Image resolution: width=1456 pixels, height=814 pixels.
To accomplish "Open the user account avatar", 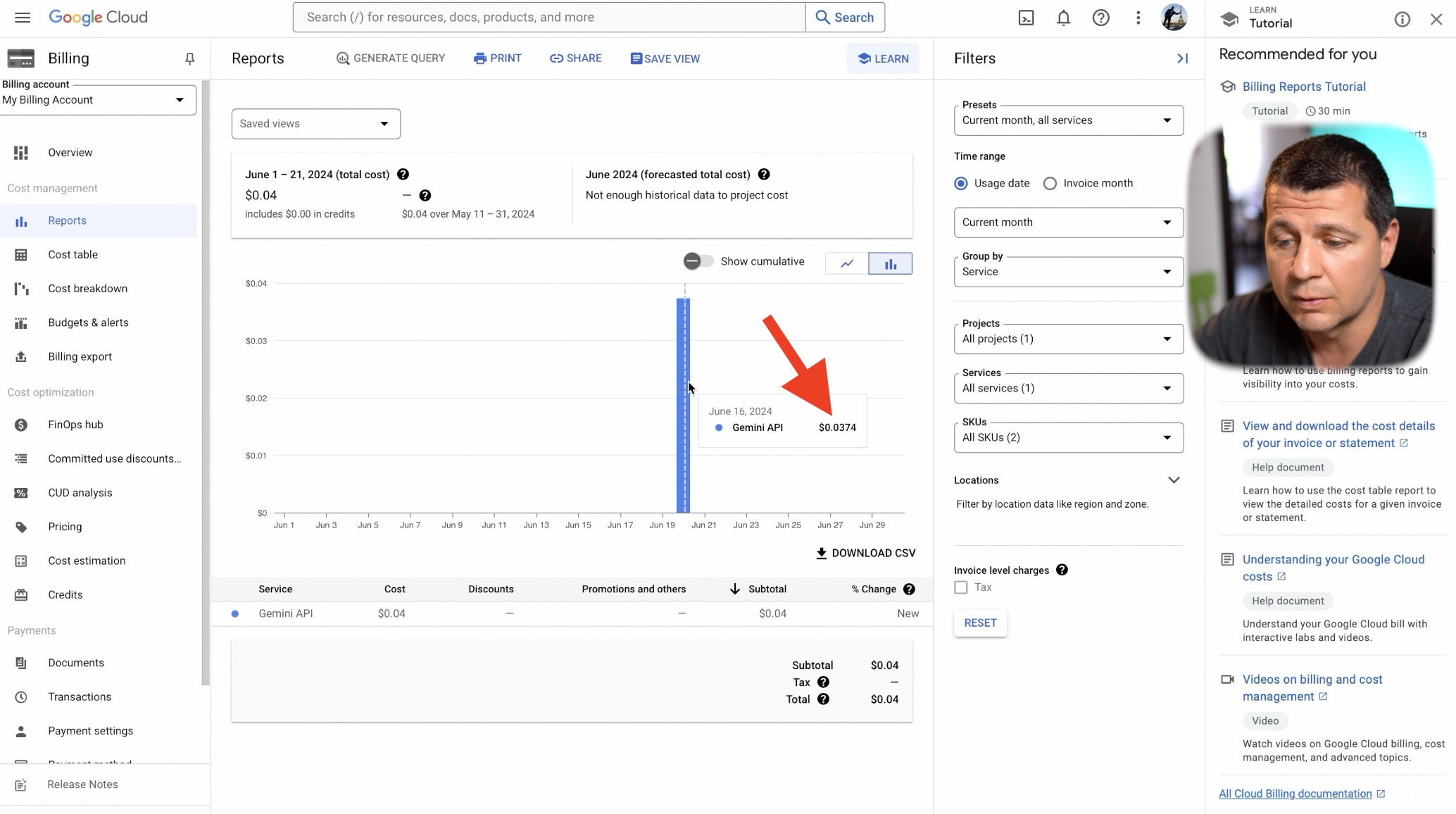I will click(1174, 18).
